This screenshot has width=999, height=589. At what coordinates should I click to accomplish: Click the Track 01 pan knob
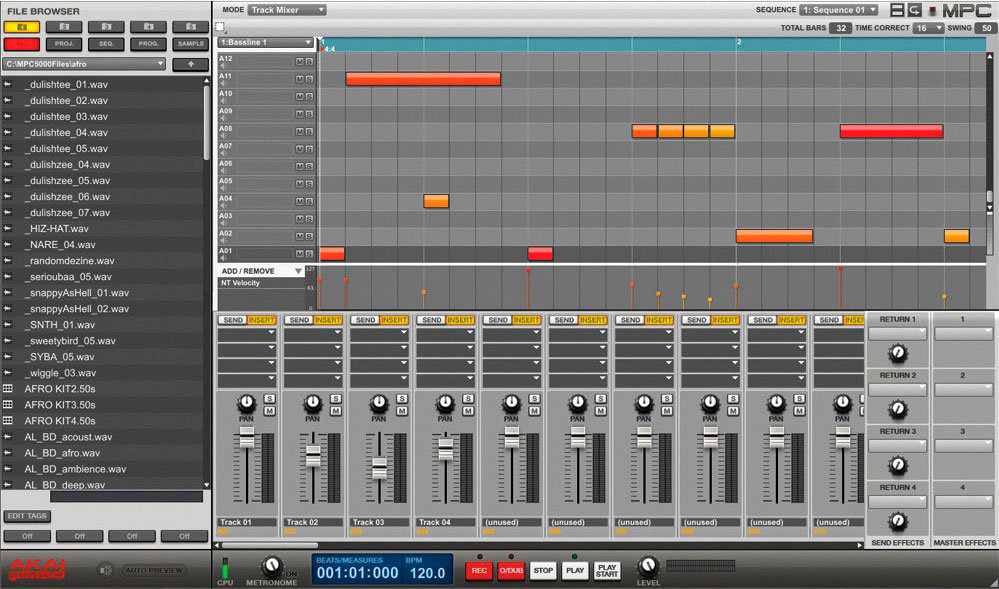246,403
